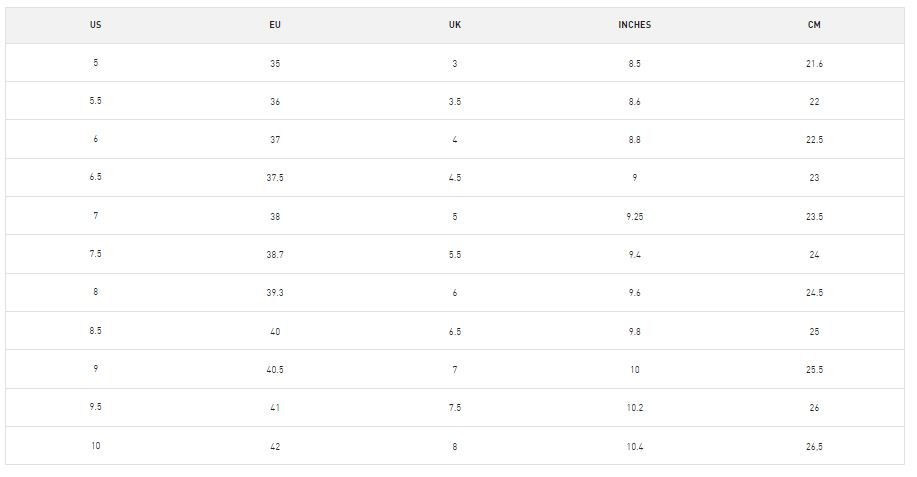This screenshot has width=917, height=477.
Task: Select the EU size 42 cell
Action: [275, 447]
